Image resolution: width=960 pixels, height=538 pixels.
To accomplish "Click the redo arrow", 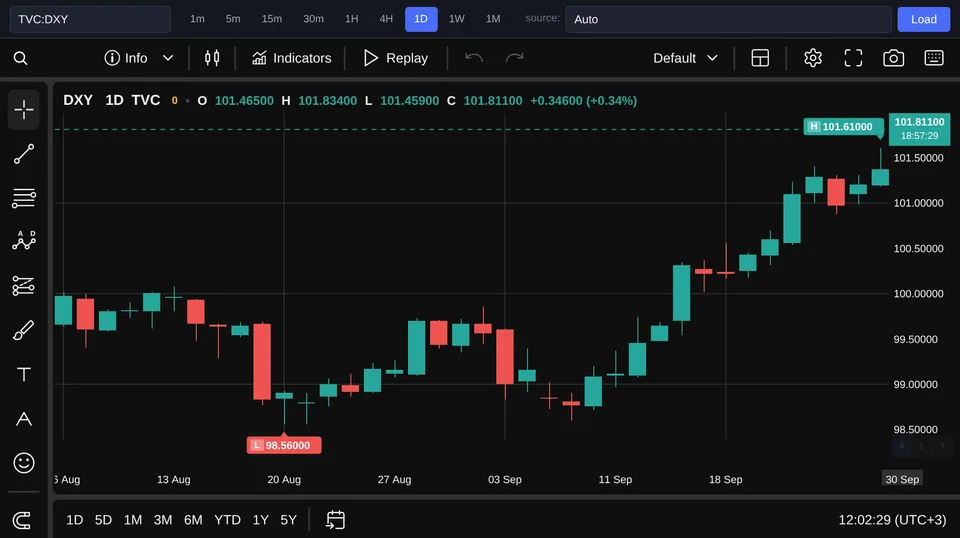I will point(514,58).
